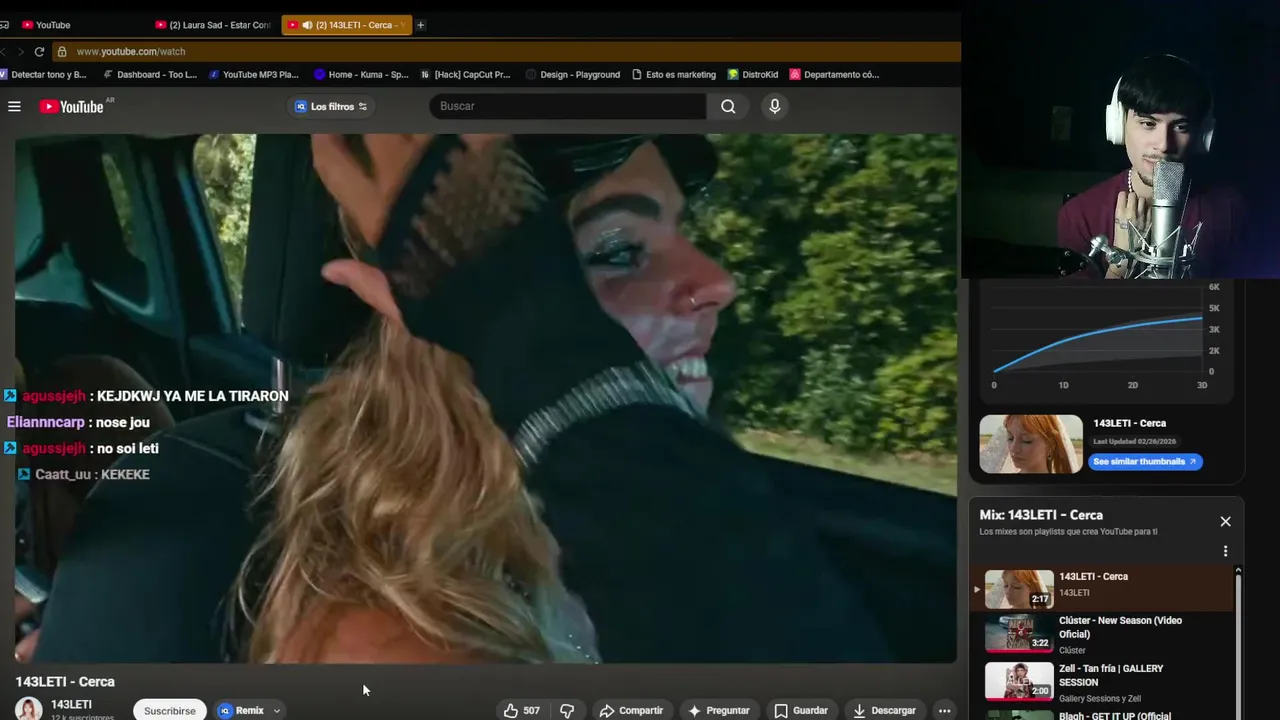
Task: Start voice search with microphone icon
Action: click(x=774, y=106)
